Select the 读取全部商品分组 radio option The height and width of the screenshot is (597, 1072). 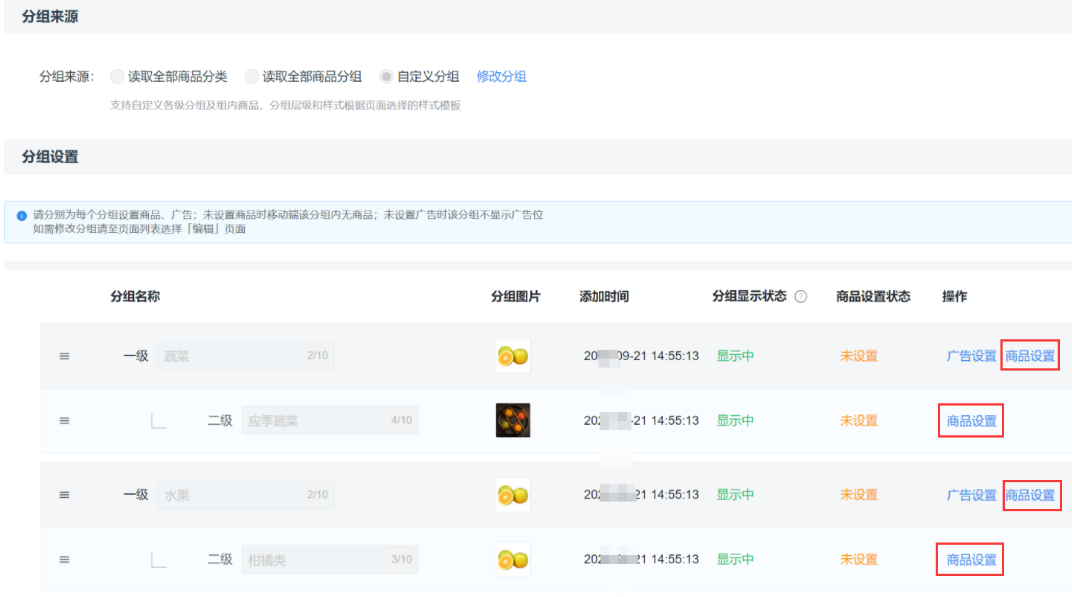(252, 77)
